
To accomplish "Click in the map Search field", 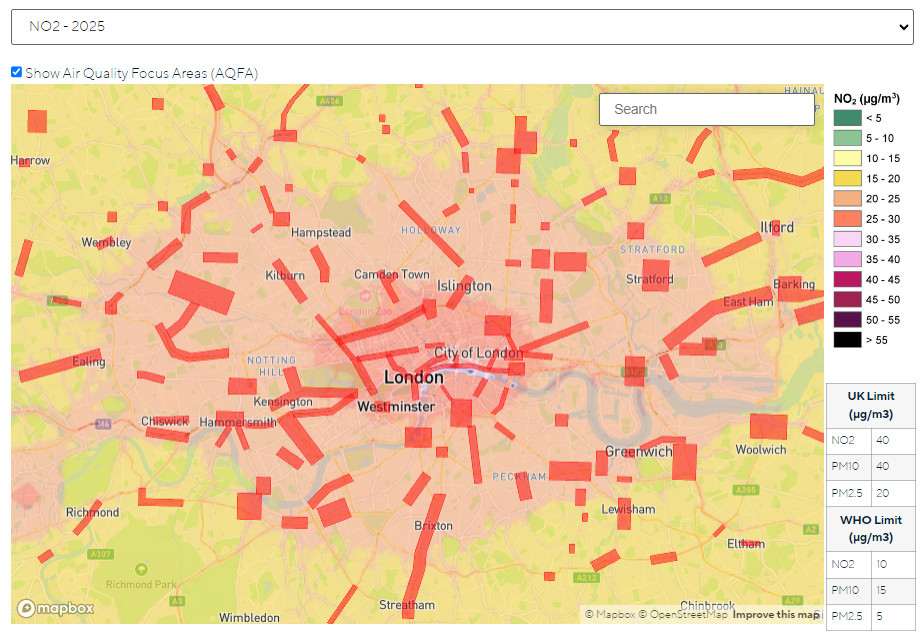I will [x=706, y=109].
